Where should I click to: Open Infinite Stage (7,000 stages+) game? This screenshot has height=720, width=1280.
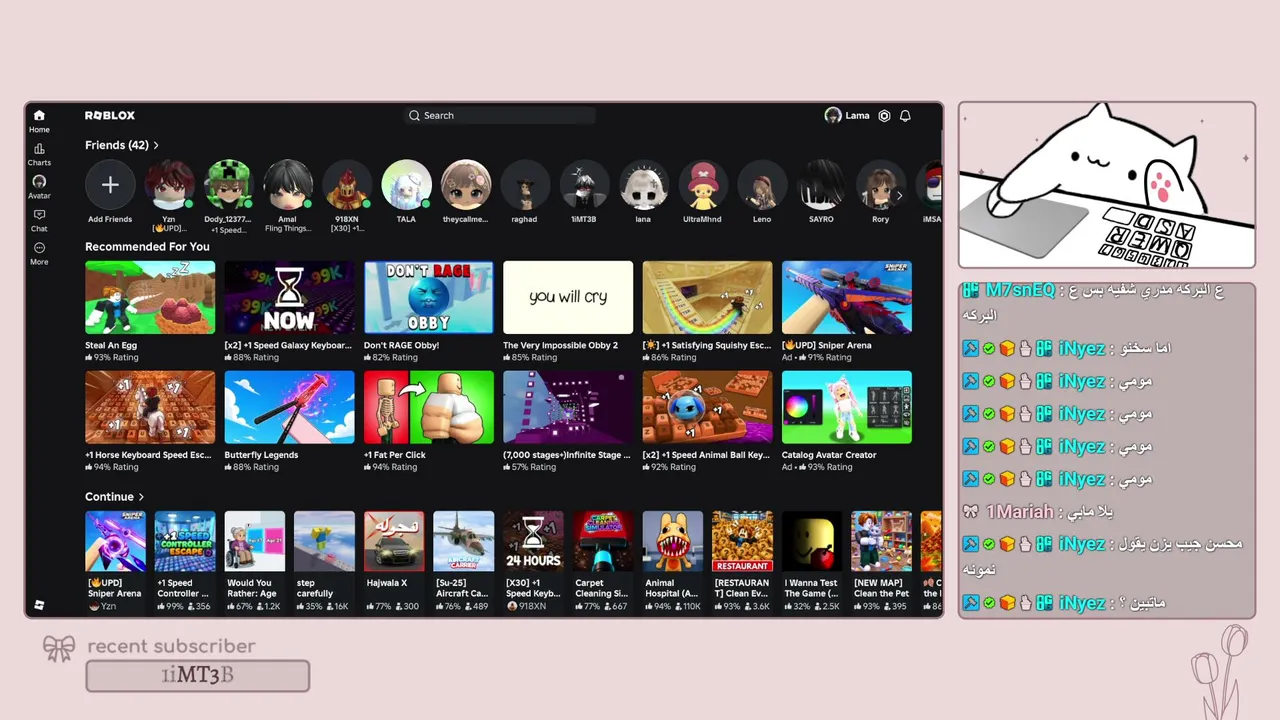click(x=568, y=407)
